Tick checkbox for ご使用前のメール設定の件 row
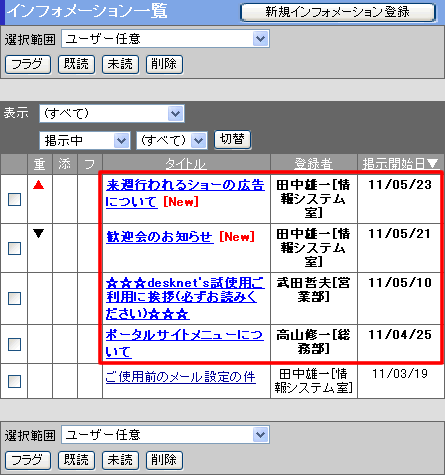The height and width of the screenshot is (475, 445). click(14, 381)
